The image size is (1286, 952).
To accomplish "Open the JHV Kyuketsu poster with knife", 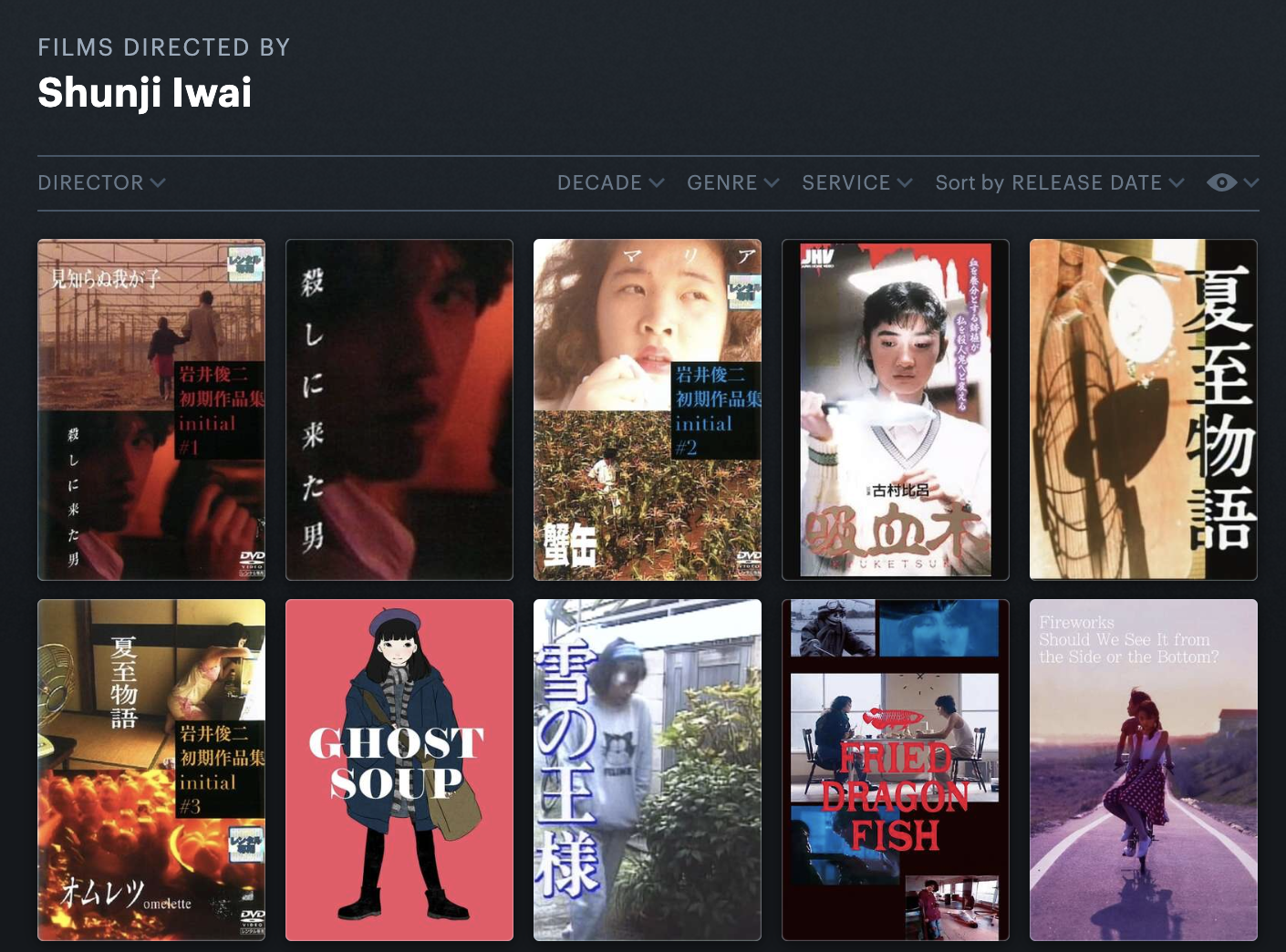I will point(896,409).
